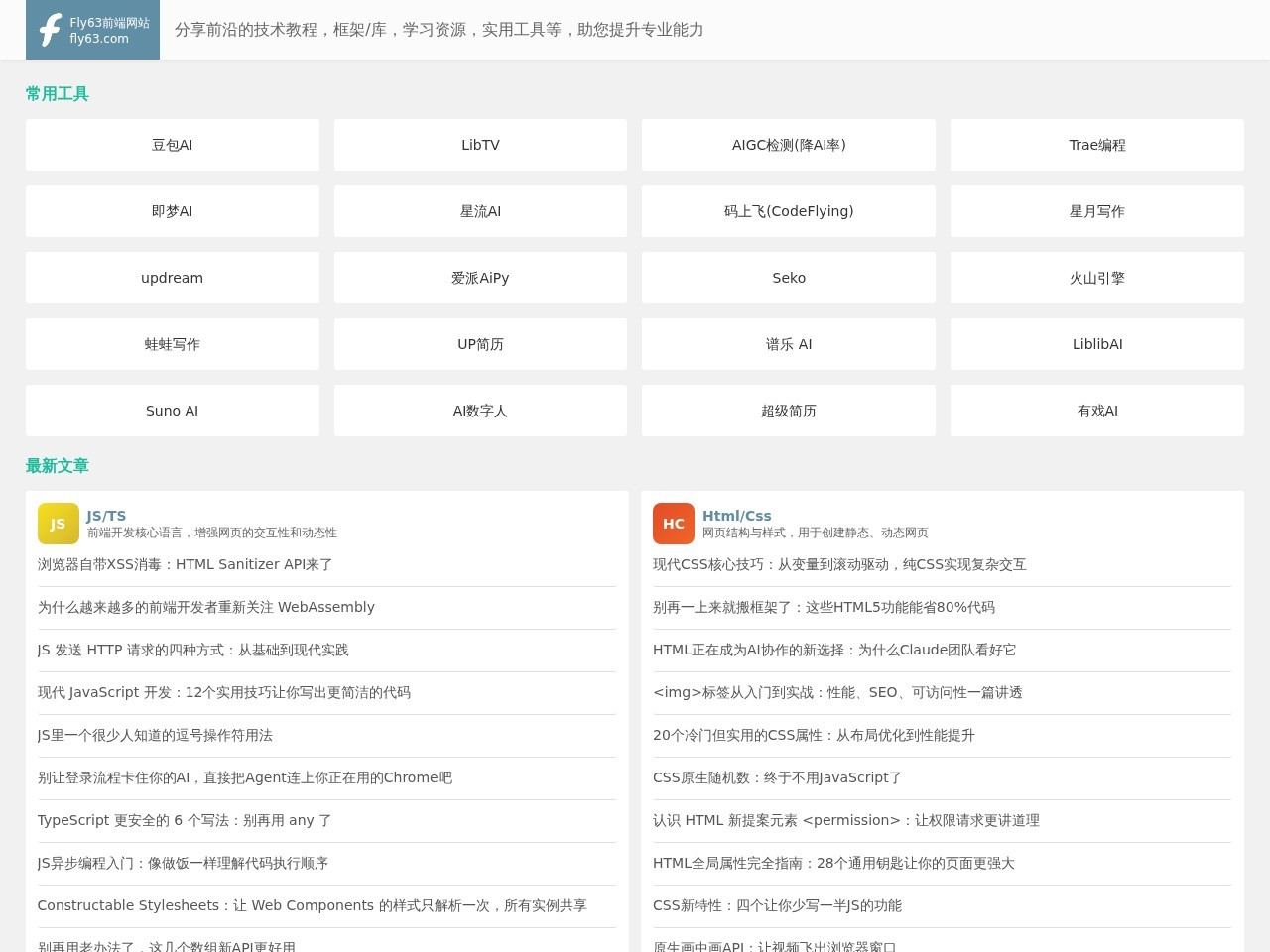Viewport: 1270px width, 952px height.
Task: Click the Html/Css category title
Action: (736, 516)
